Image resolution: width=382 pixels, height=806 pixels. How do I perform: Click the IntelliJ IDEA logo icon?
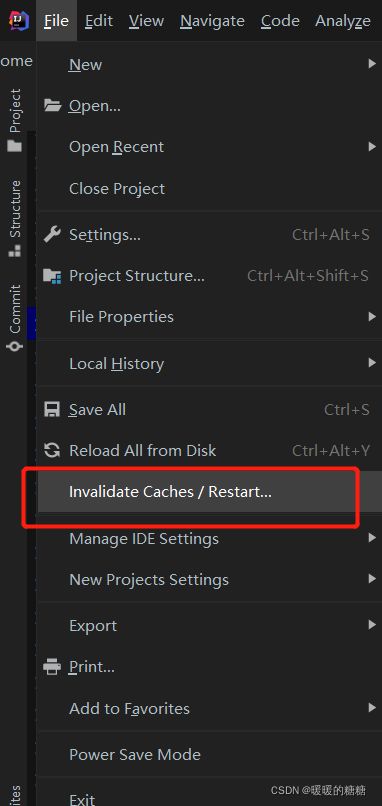point(19,21)
